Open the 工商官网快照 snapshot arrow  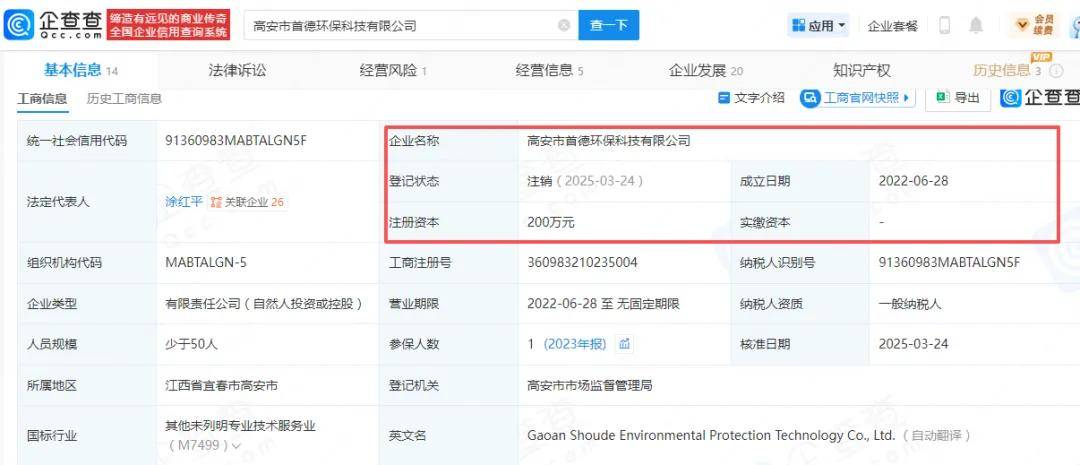pyautogui.click(x=906, y=98)
